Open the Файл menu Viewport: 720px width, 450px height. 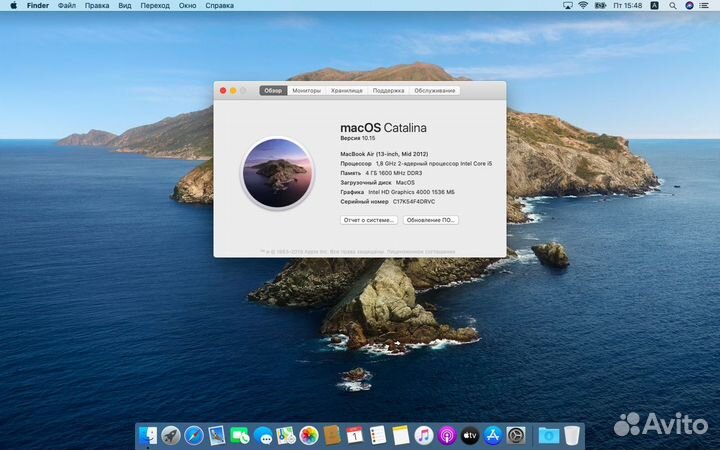tap(67, 6)
